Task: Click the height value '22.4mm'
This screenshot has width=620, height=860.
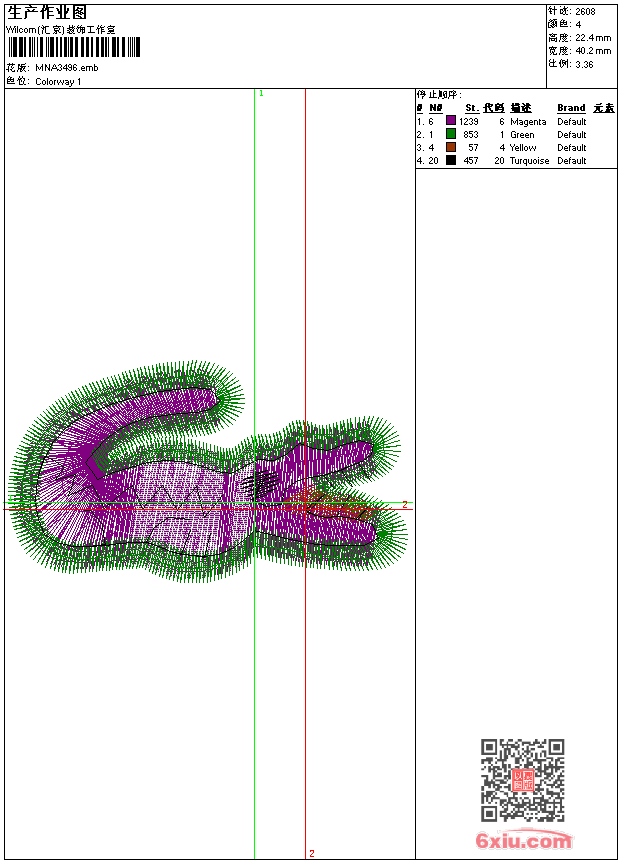Action: pos(593,38)
